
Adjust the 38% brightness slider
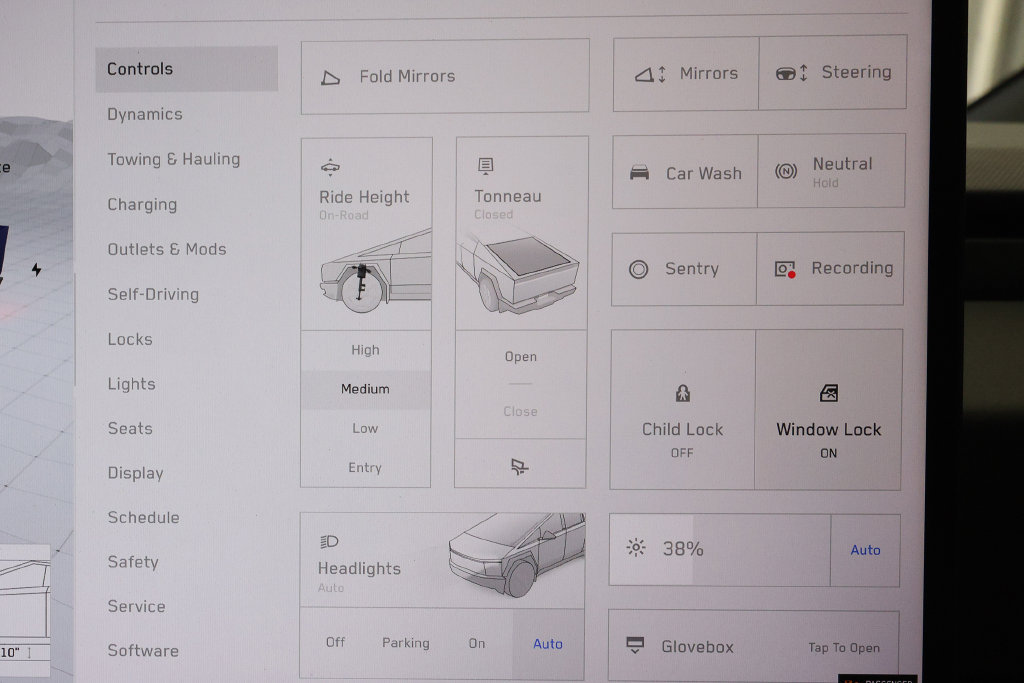pos(720,549)
